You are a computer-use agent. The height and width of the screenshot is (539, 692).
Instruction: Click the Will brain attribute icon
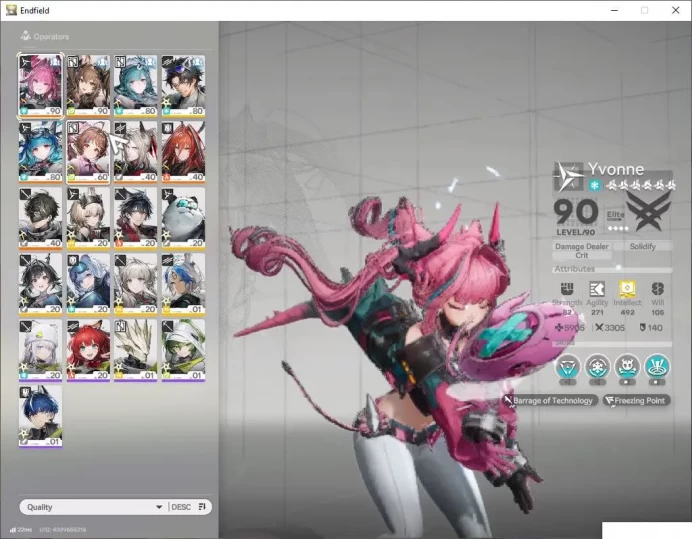(x=658, y=289)
